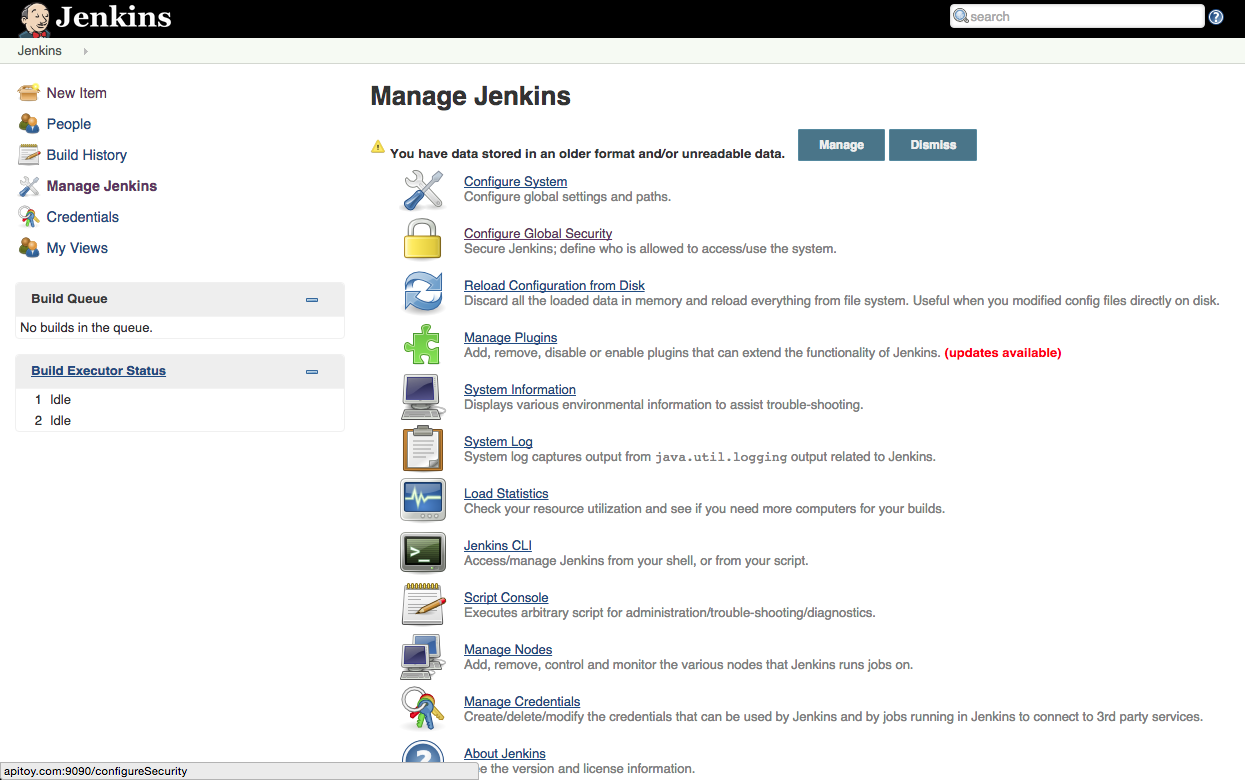1245x780 pixels.
Task: Click the Manage Jenkins page heading
Action: click(471, 96)
